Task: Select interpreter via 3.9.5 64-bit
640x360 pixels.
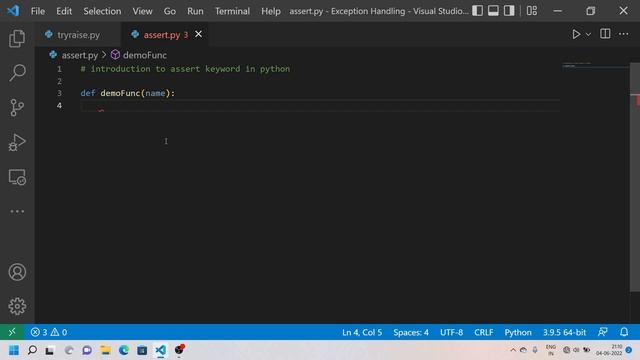Action: 564,332
